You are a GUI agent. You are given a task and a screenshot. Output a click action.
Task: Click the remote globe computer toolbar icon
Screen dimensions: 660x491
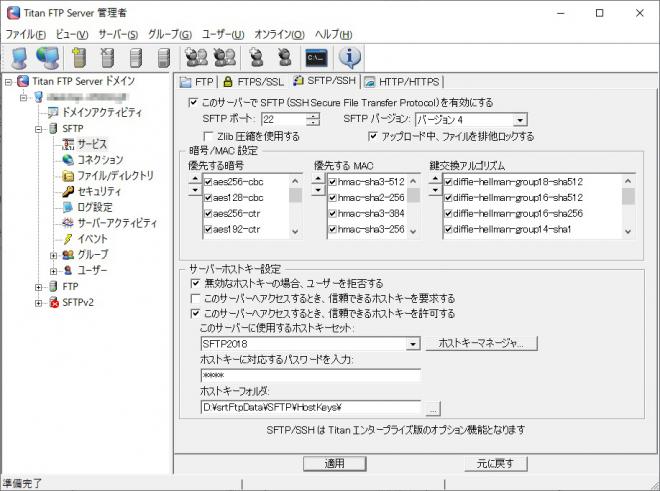click(48, 58)
